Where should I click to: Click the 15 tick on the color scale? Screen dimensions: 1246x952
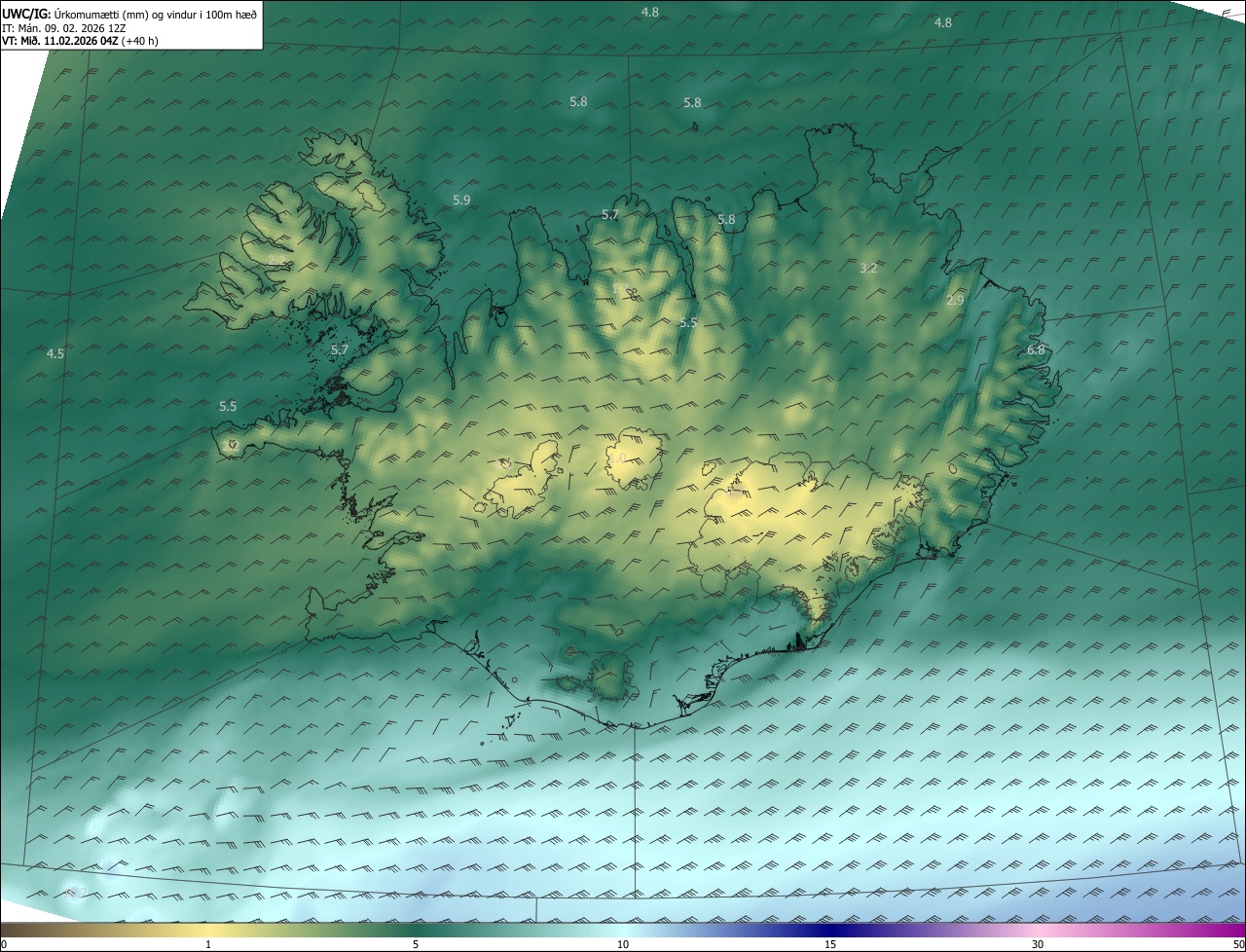(x=830, y=944)
